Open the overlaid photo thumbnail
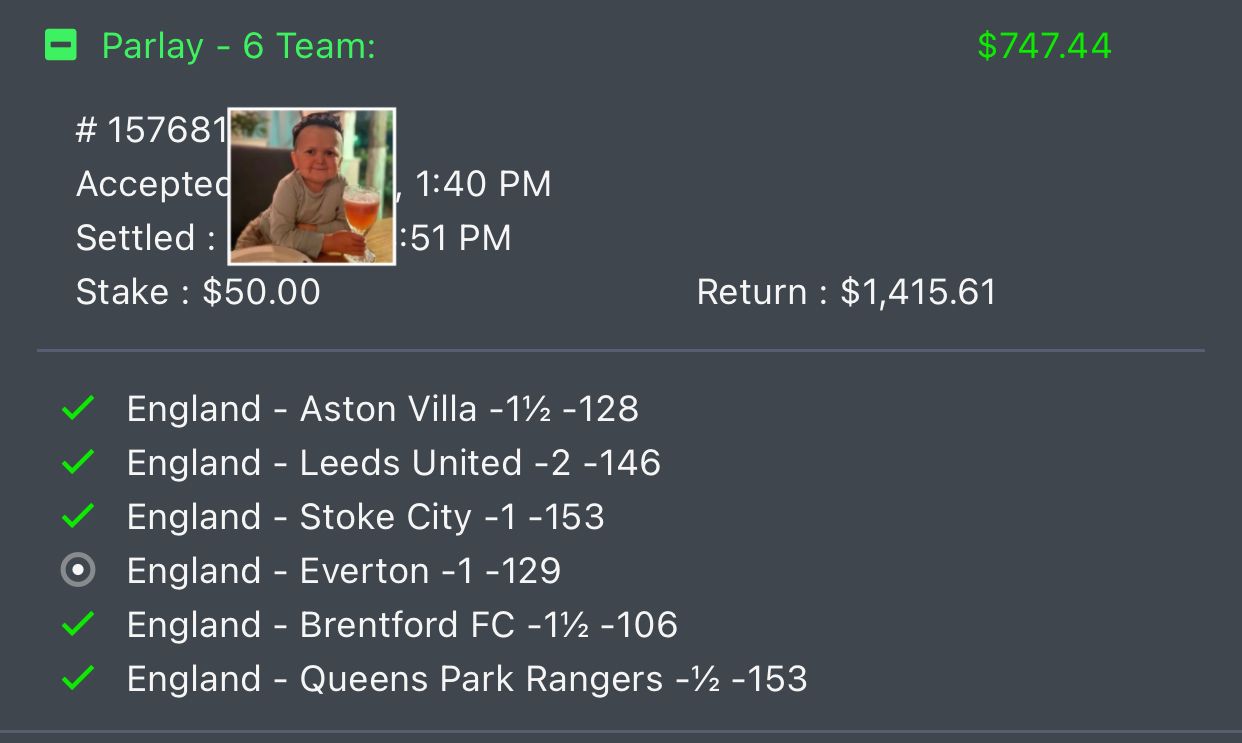Screen dimensions: 1242x743 coord(312,186)
